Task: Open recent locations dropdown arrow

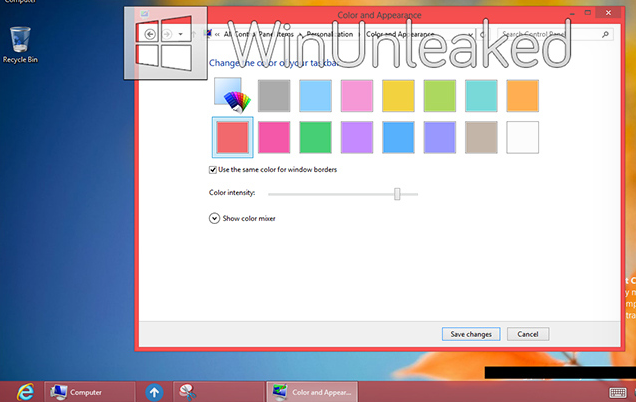Action: [180, 34]
